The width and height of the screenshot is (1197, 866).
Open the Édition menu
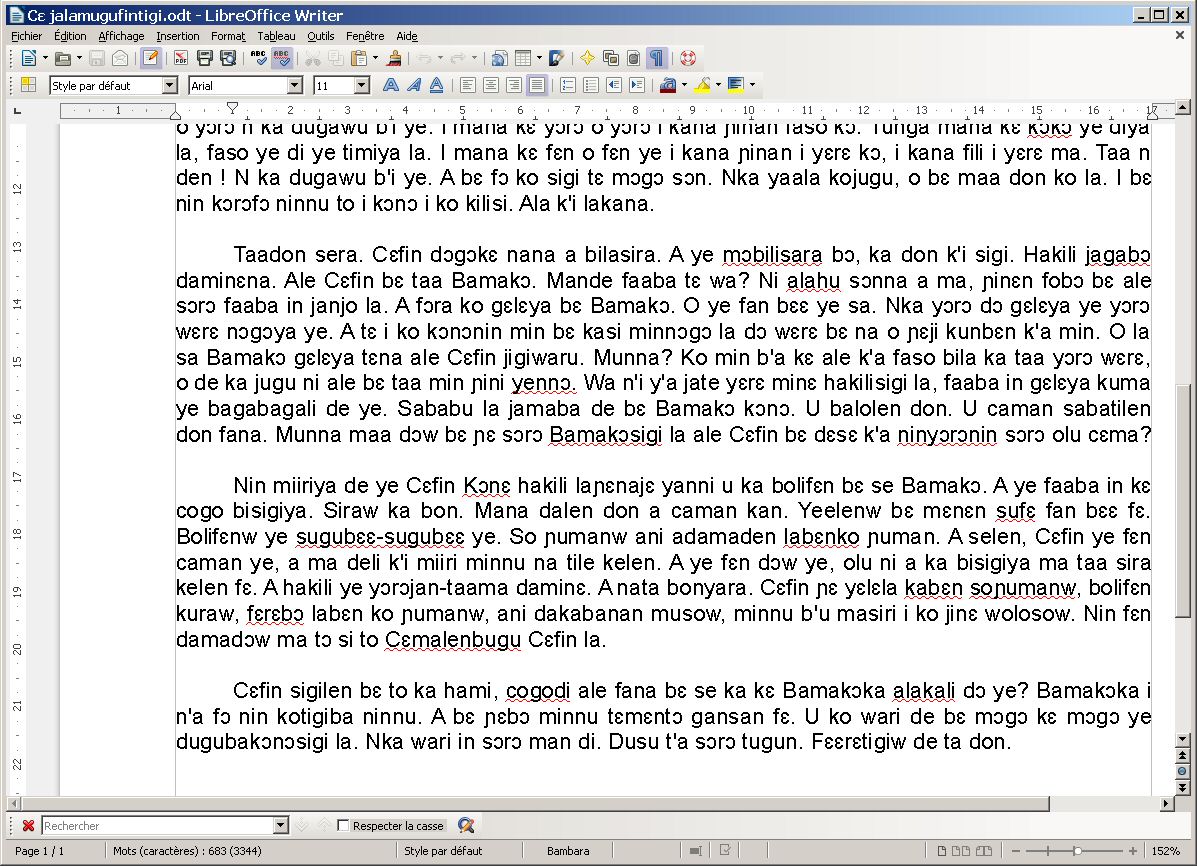(x=70, y=36)
